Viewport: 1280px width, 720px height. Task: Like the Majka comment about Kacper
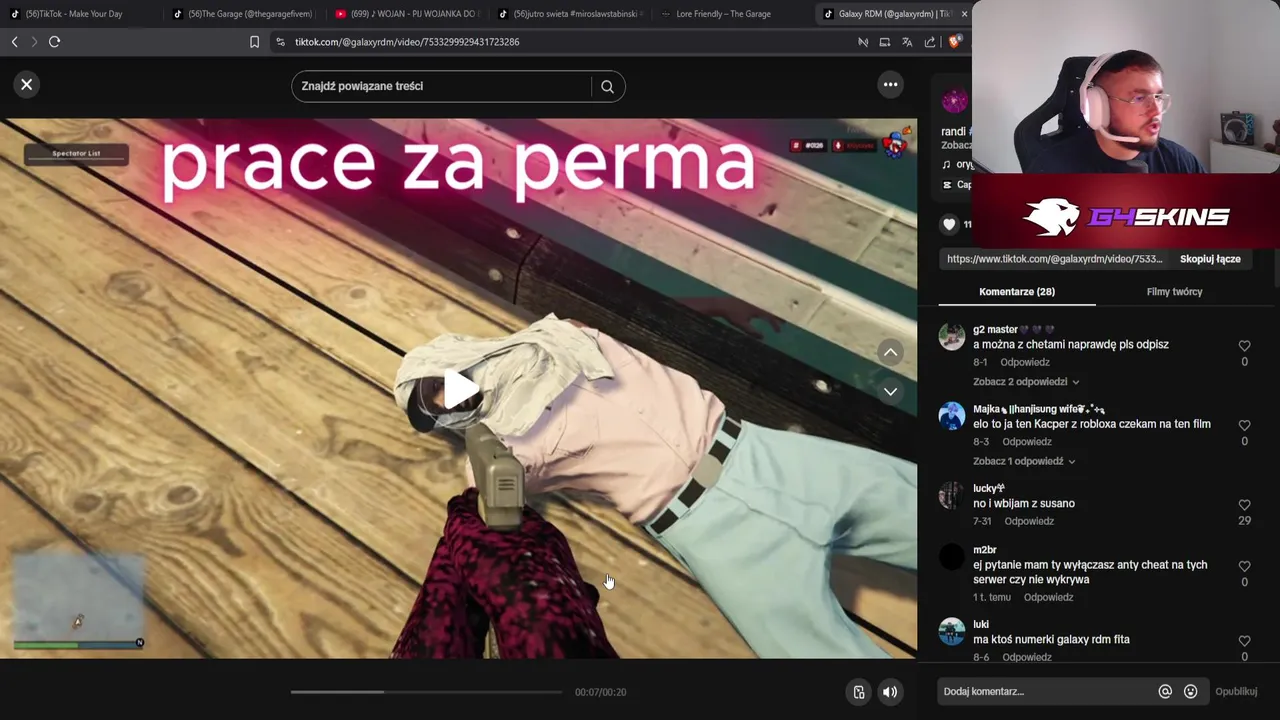click(1244, 425)
